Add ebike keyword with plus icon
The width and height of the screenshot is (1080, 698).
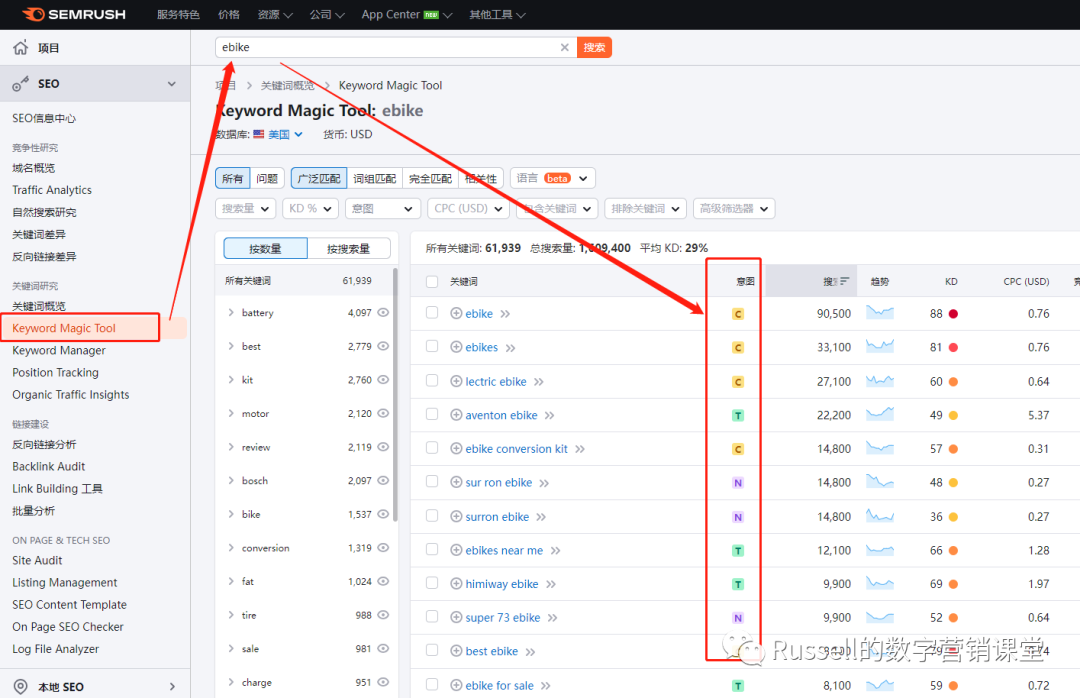456,314
